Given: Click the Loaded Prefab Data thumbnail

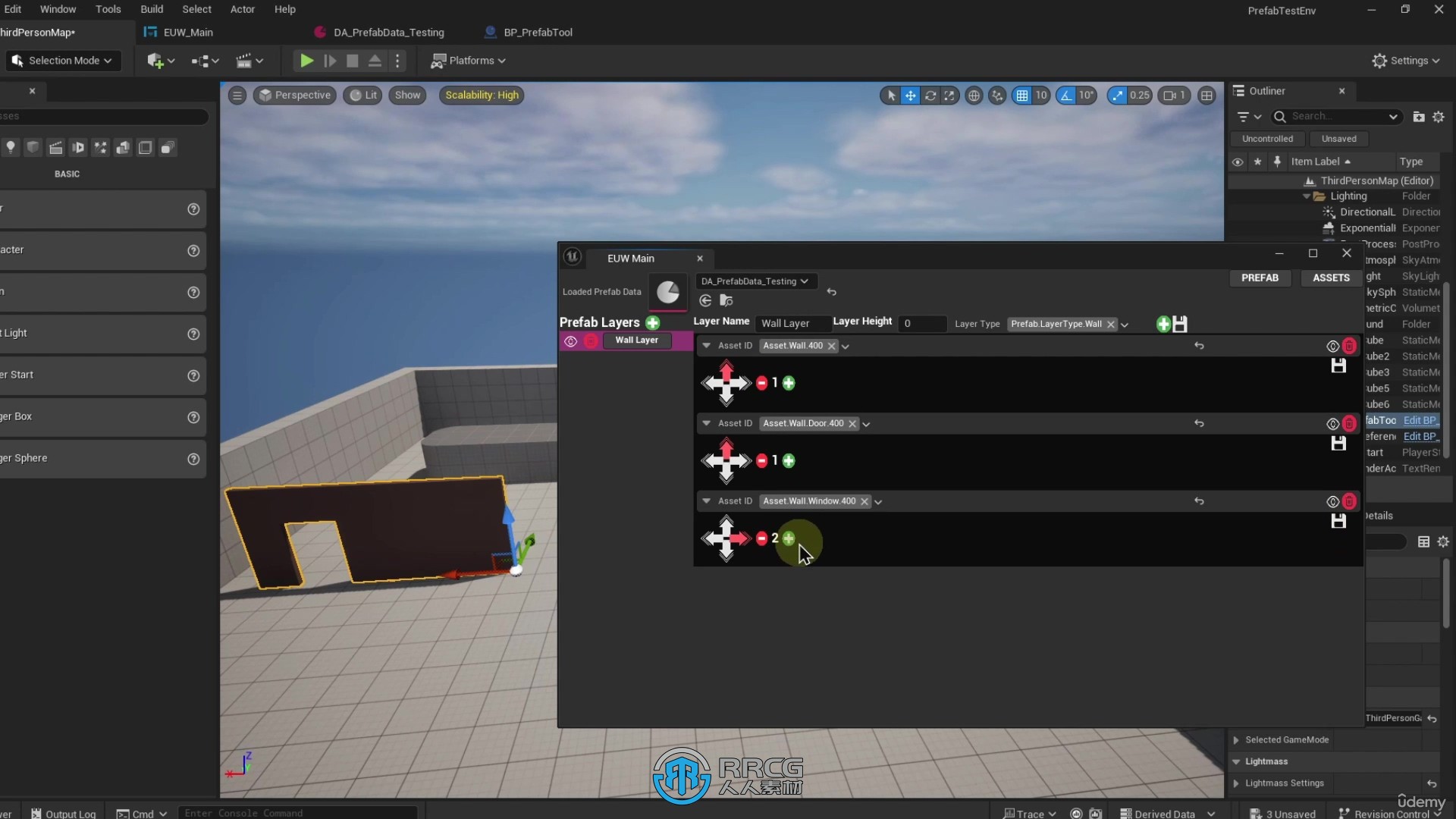Looking at the screenshot, I should pos(668,292).
